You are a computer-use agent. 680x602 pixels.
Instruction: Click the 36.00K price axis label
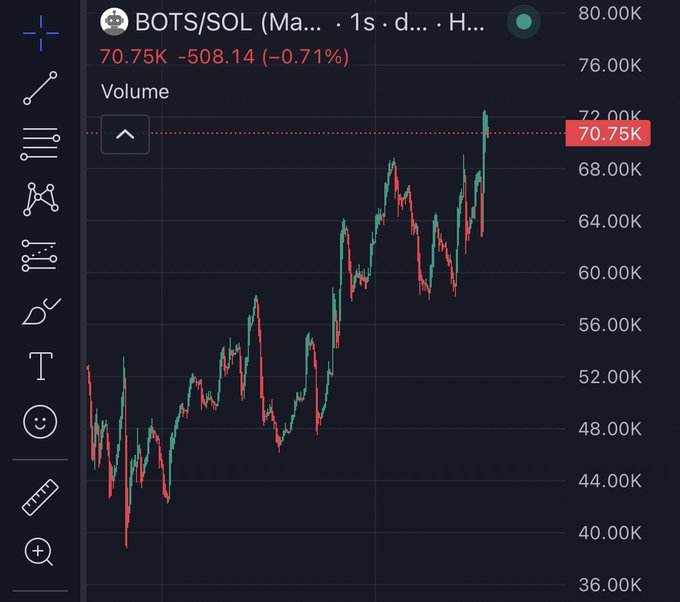coord(610,585)
